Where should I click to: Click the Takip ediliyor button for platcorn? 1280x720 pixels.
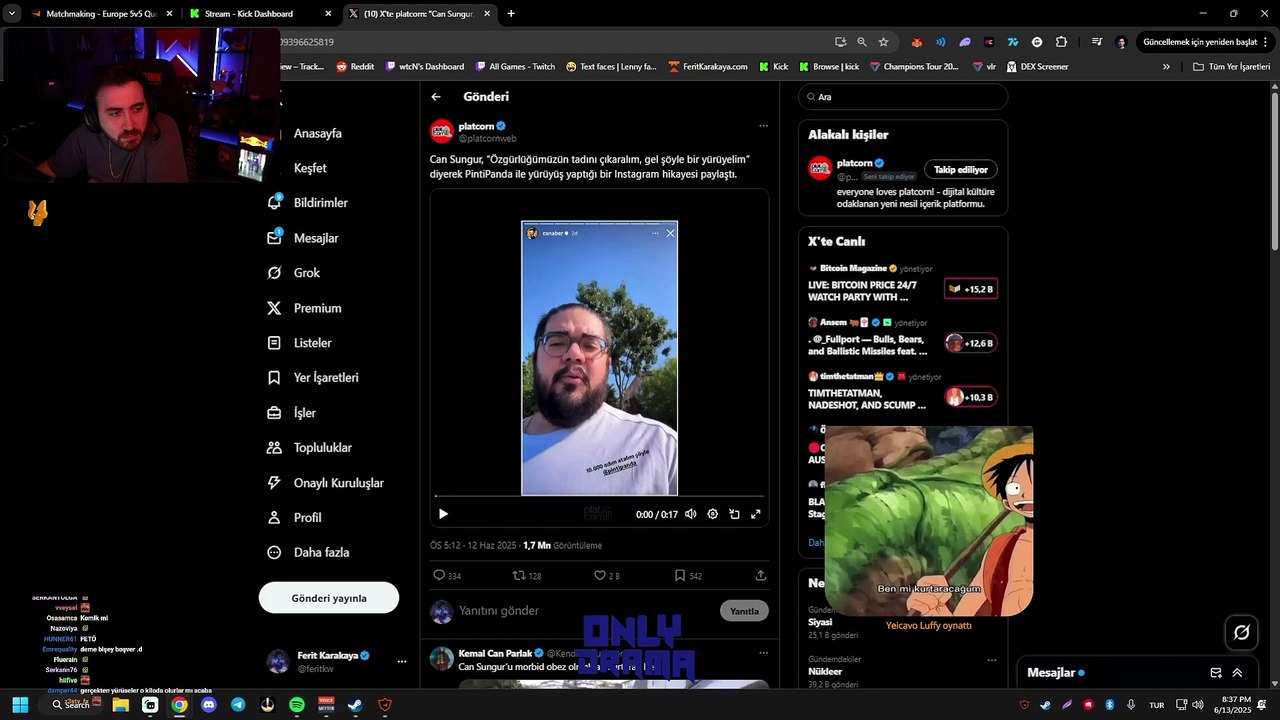(x=960, y=169)
